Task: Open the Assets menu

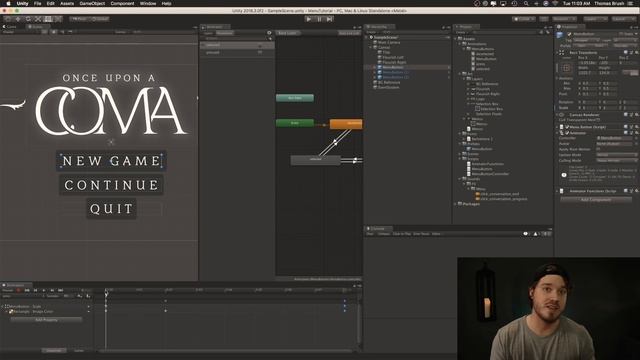Action: pyautogui.click(x=67, y=3)
